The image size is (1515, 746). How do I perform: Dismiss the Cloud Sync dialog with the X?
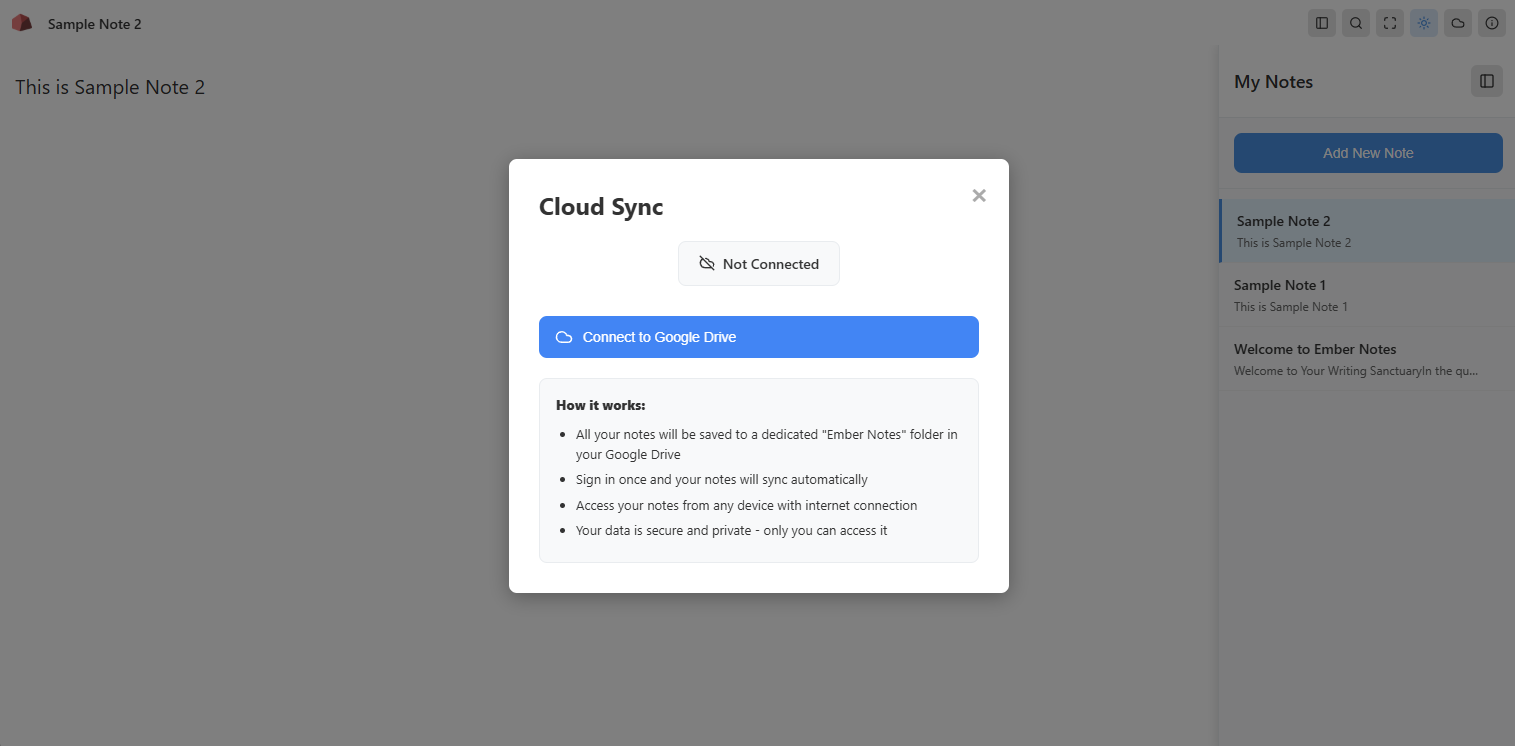click(x=978, y=195)
